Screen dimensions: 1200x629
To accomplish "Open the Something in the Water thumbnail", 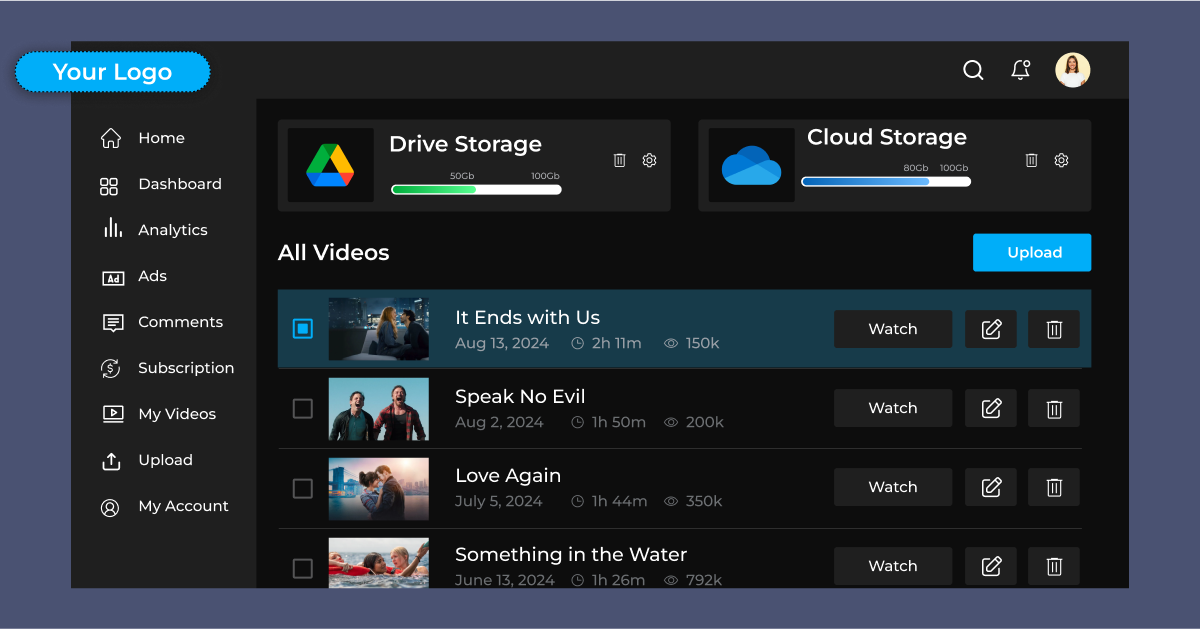I will (378, 562).
